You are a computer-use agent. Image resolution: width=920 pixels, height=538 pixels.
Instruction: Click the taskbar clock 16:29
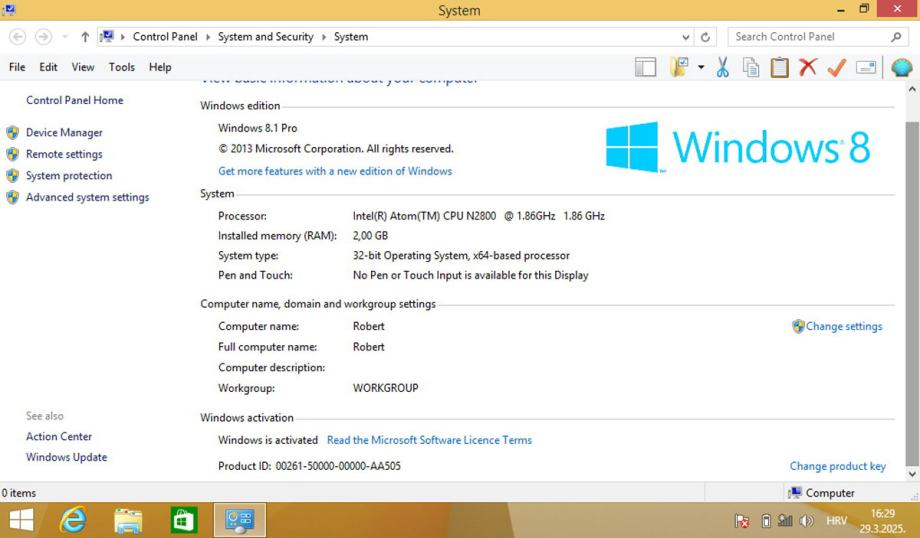point(882,514)
